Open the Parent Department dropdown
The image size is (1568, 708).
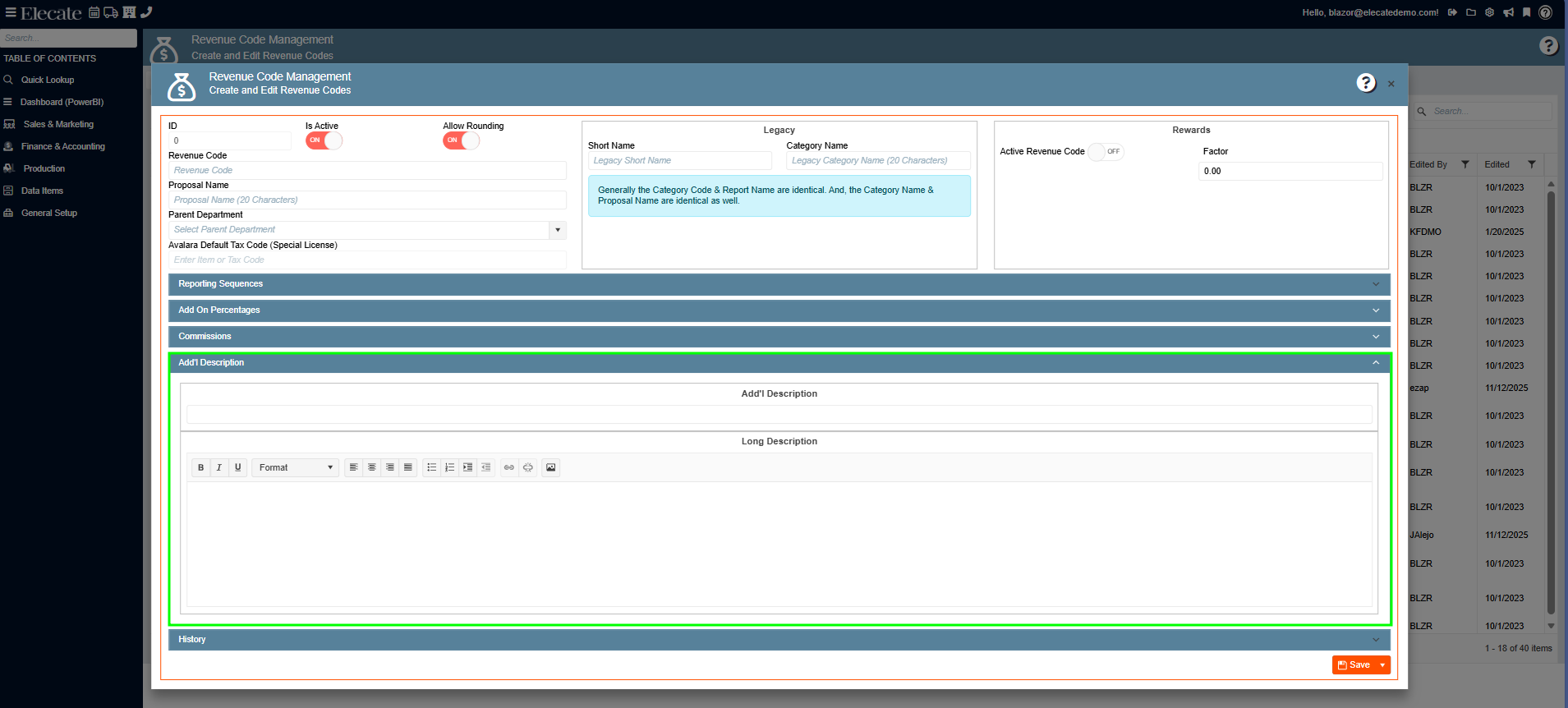[x=558, y=230]
